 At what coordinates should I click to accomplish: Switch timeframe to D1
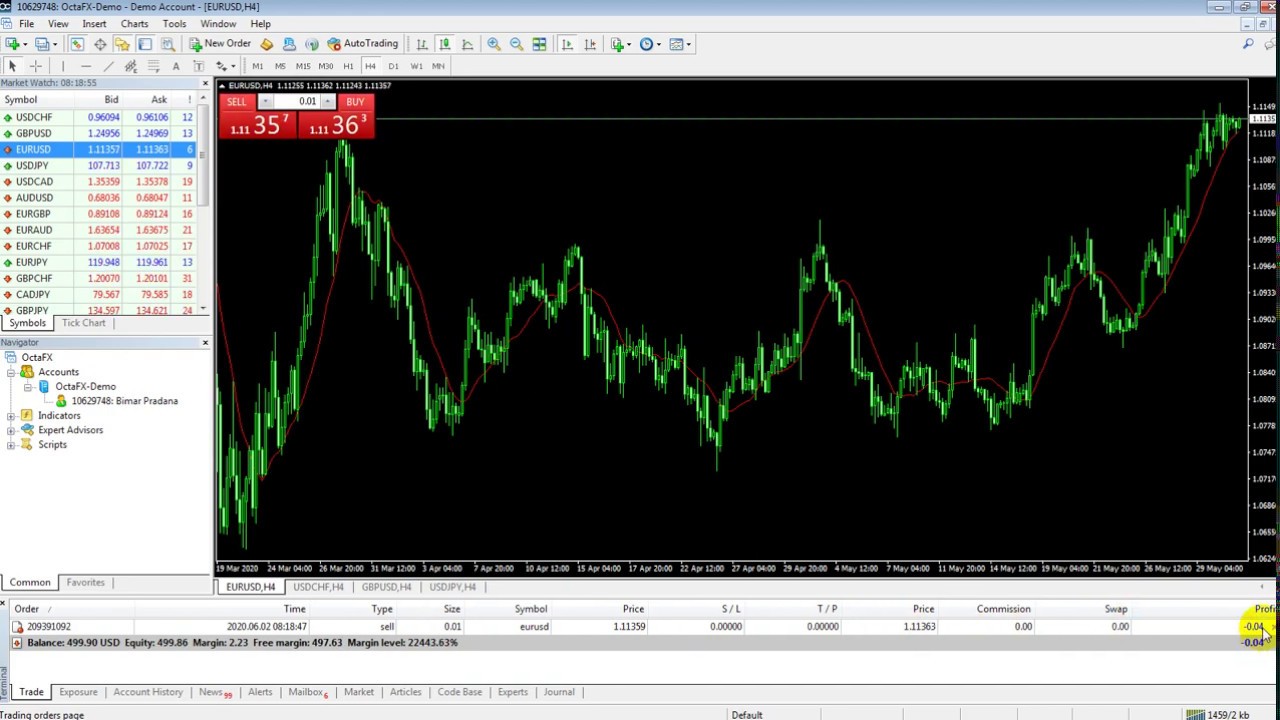(393, 66)
